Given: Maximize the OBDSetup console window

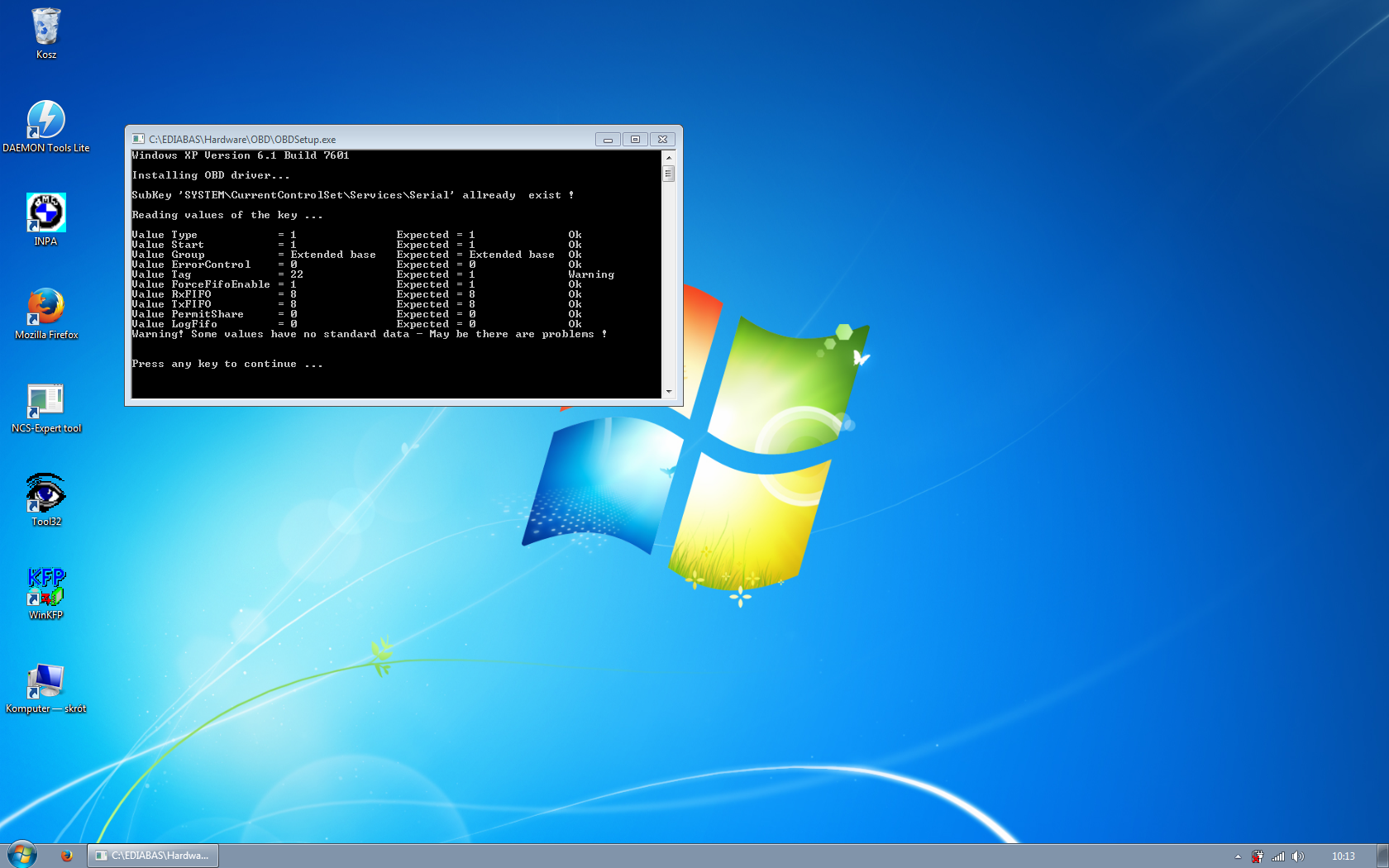Looking at the screenshot, I should tap(635, 139).
